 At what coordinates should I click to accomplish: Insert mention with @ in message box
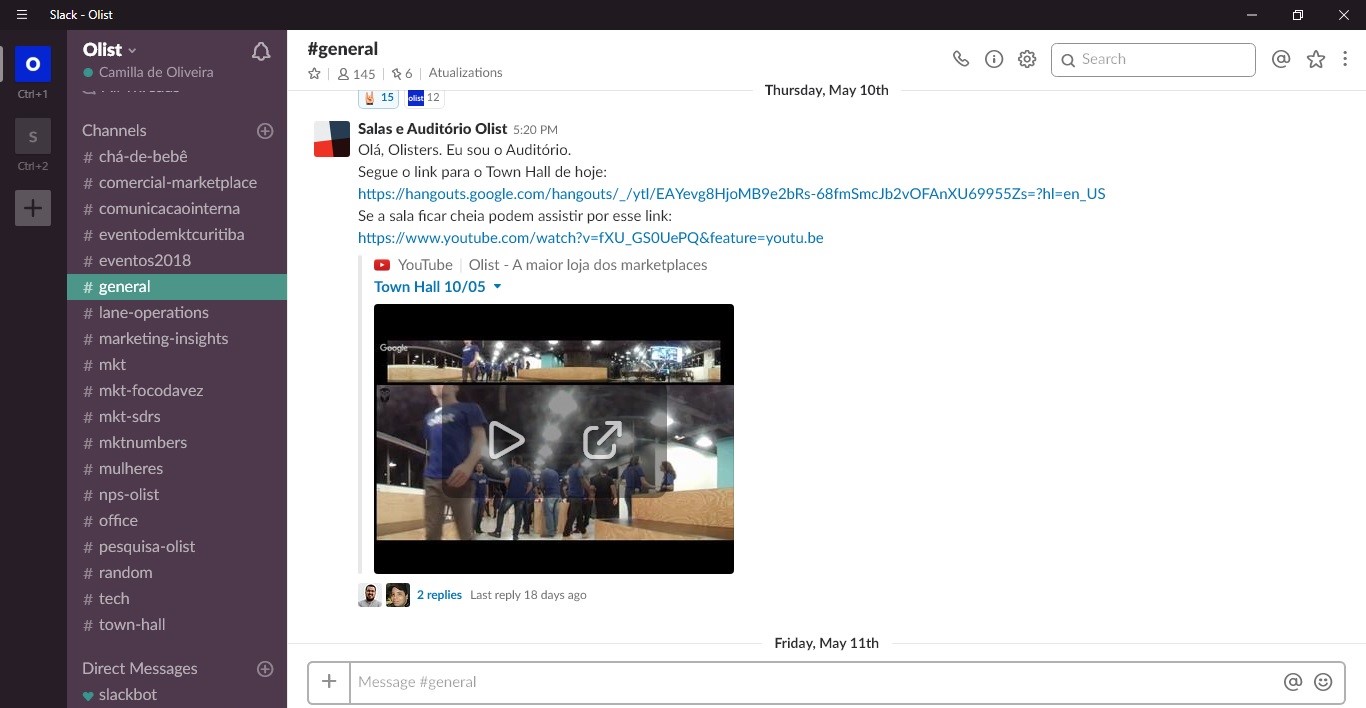click(1293, 682)
